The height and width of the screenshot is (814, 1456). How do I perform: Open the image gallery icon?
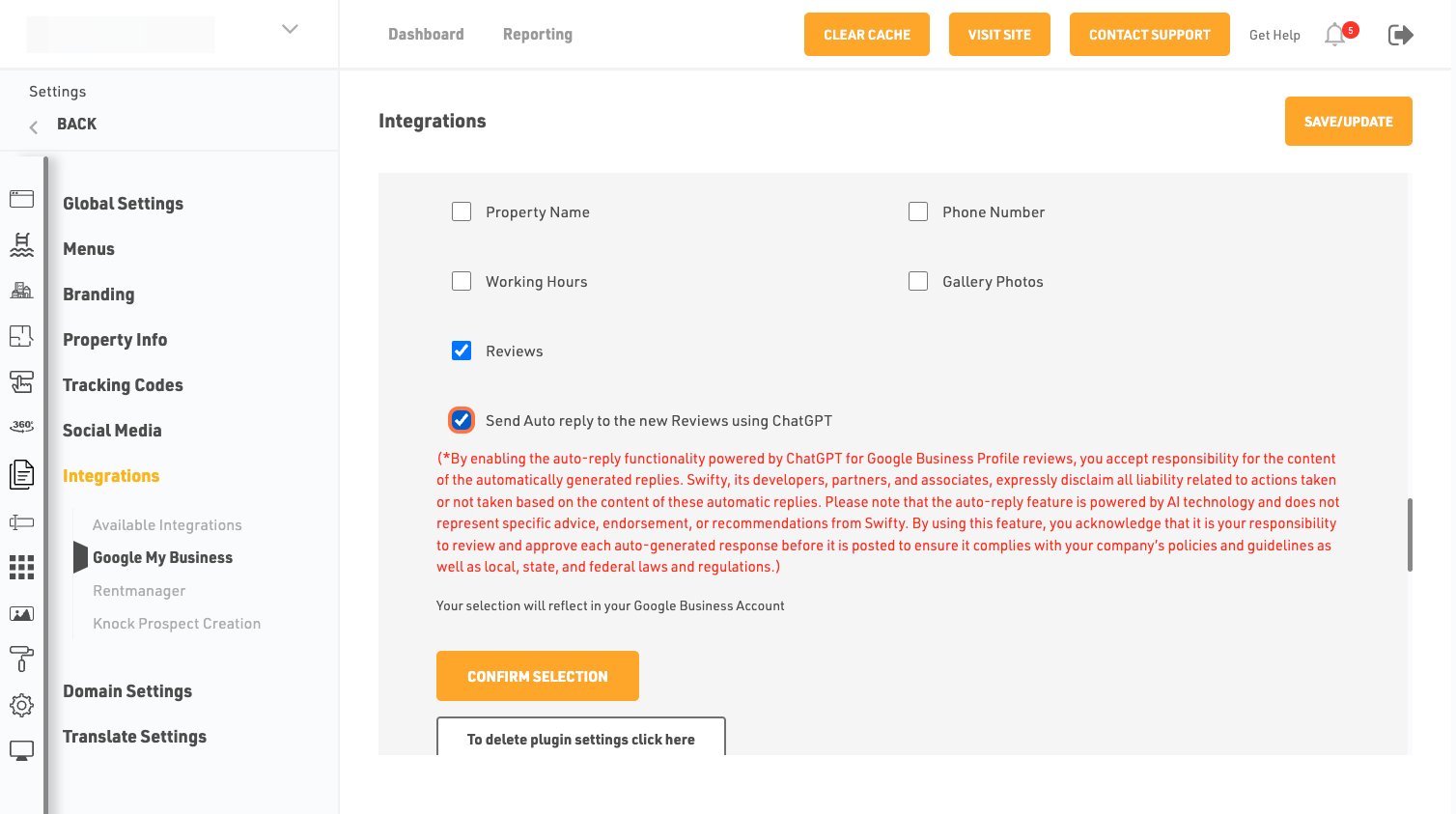(x=21, y=614)
